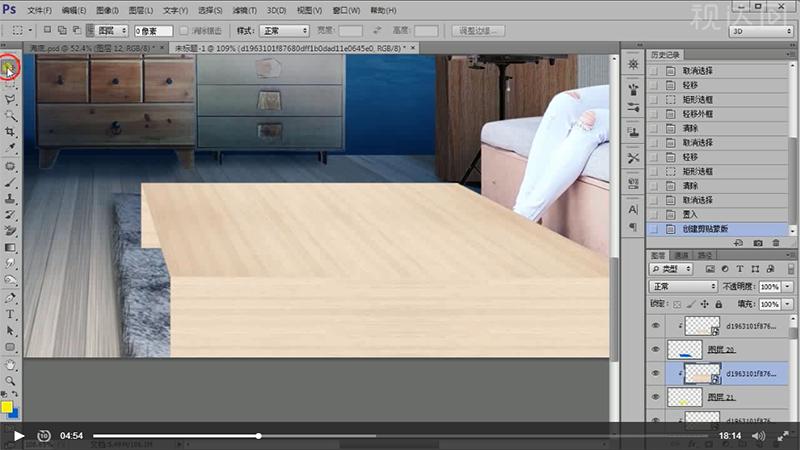Image resolution: width=800 pixels, height=450 pixels.
Task: Open the marquee tool preset picker arrow
Action: click(x=30, y=31)
